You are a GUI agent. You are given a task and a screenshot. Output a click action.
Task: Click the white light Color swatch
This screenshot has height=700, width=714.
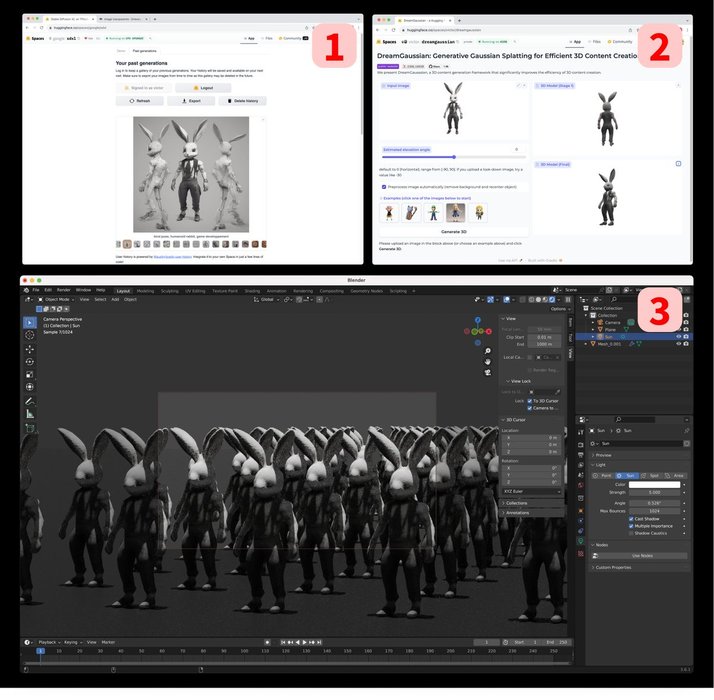point(654,485)
